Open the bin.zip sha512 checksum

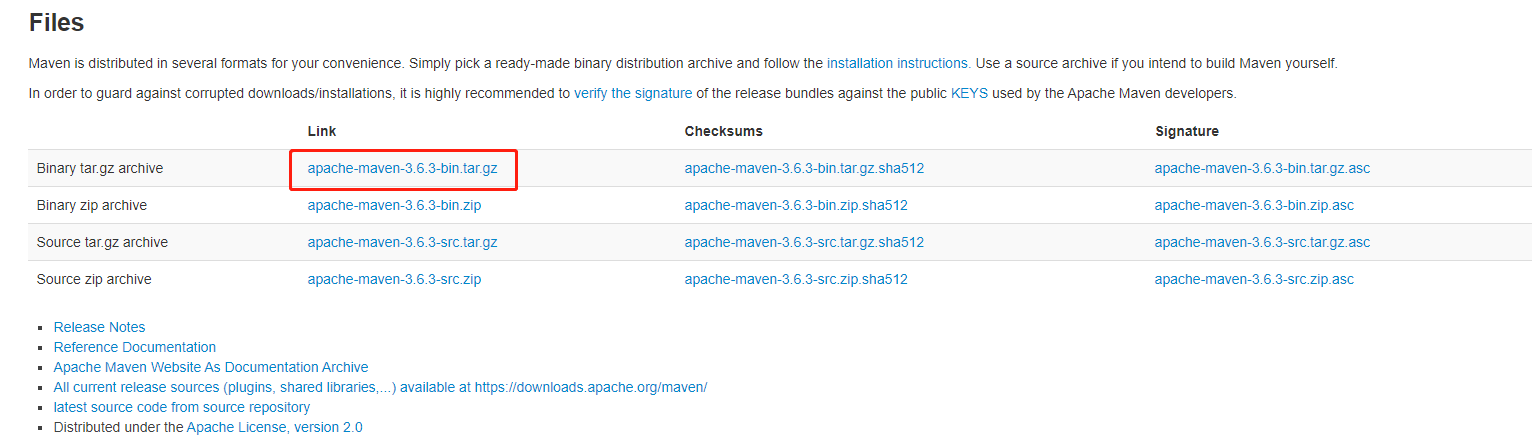click(796, 206)
